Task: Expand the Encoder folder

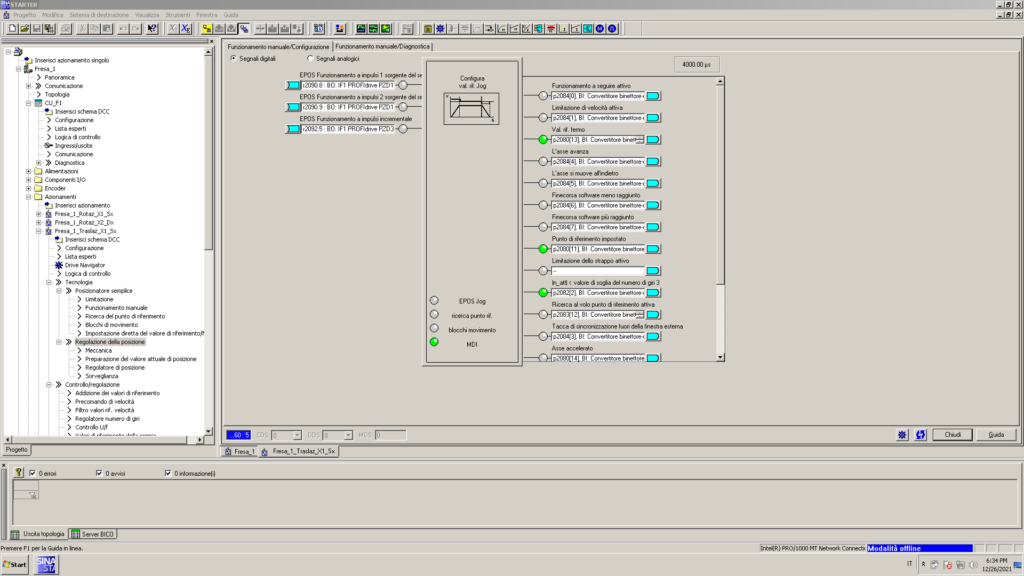Action: [x=29, y=188]
